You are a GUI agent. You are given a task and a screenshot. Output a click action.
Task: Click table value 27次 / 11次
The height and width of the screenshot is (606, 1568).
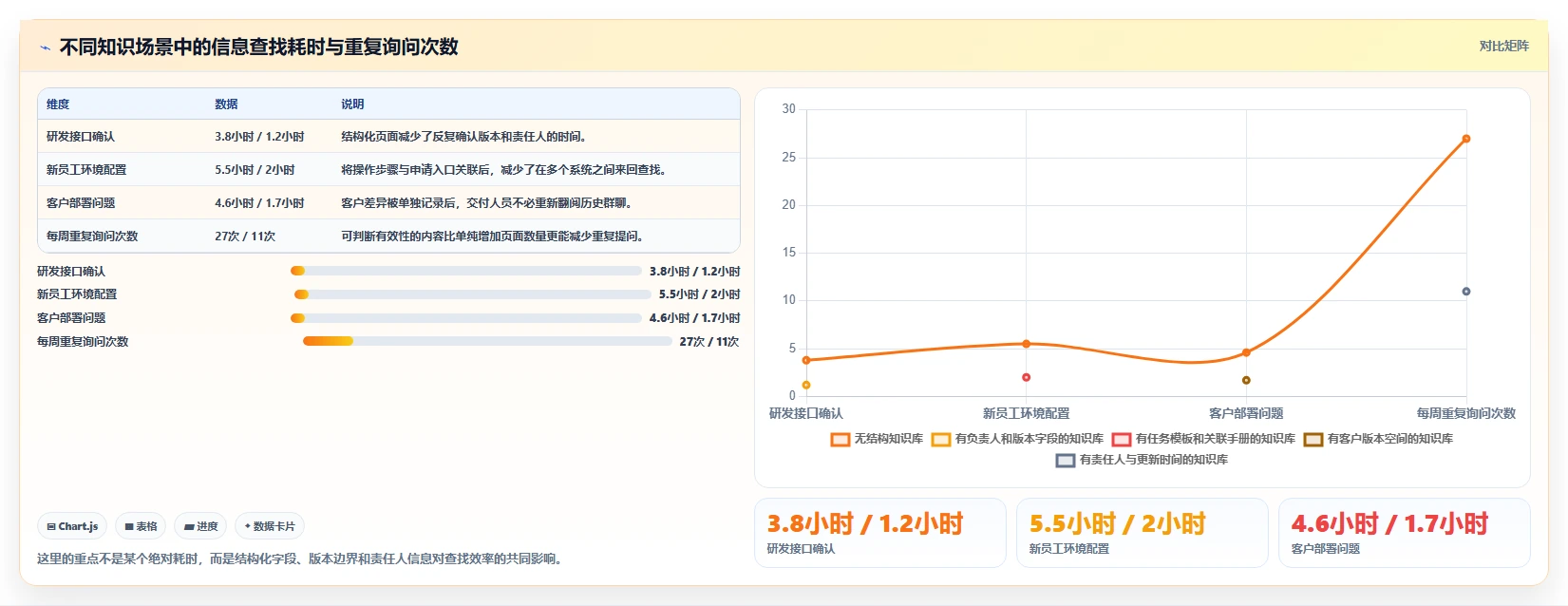pos(245,237)
